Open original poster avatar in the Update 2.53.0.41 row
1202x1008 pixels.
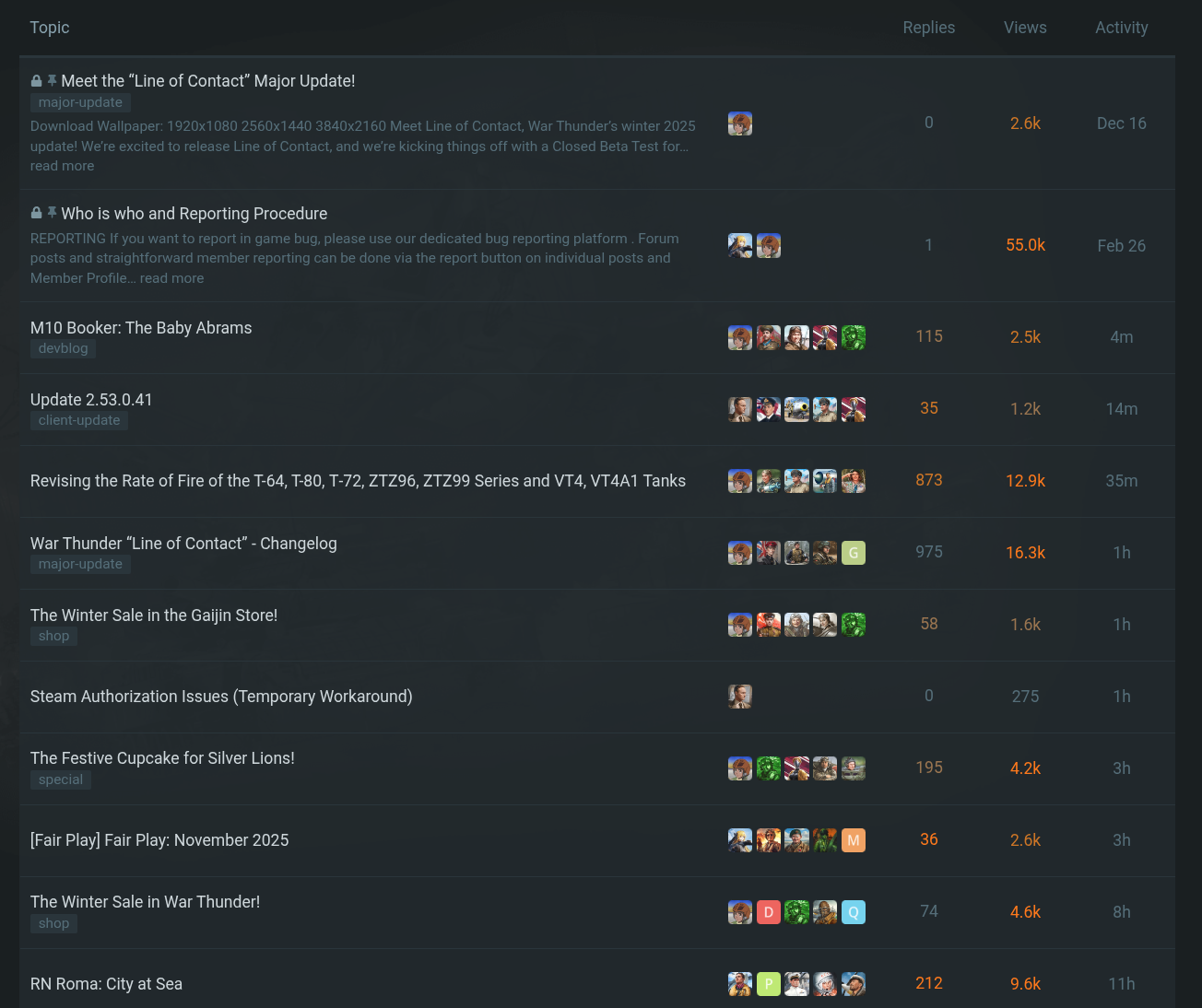(x=740, y=409)
